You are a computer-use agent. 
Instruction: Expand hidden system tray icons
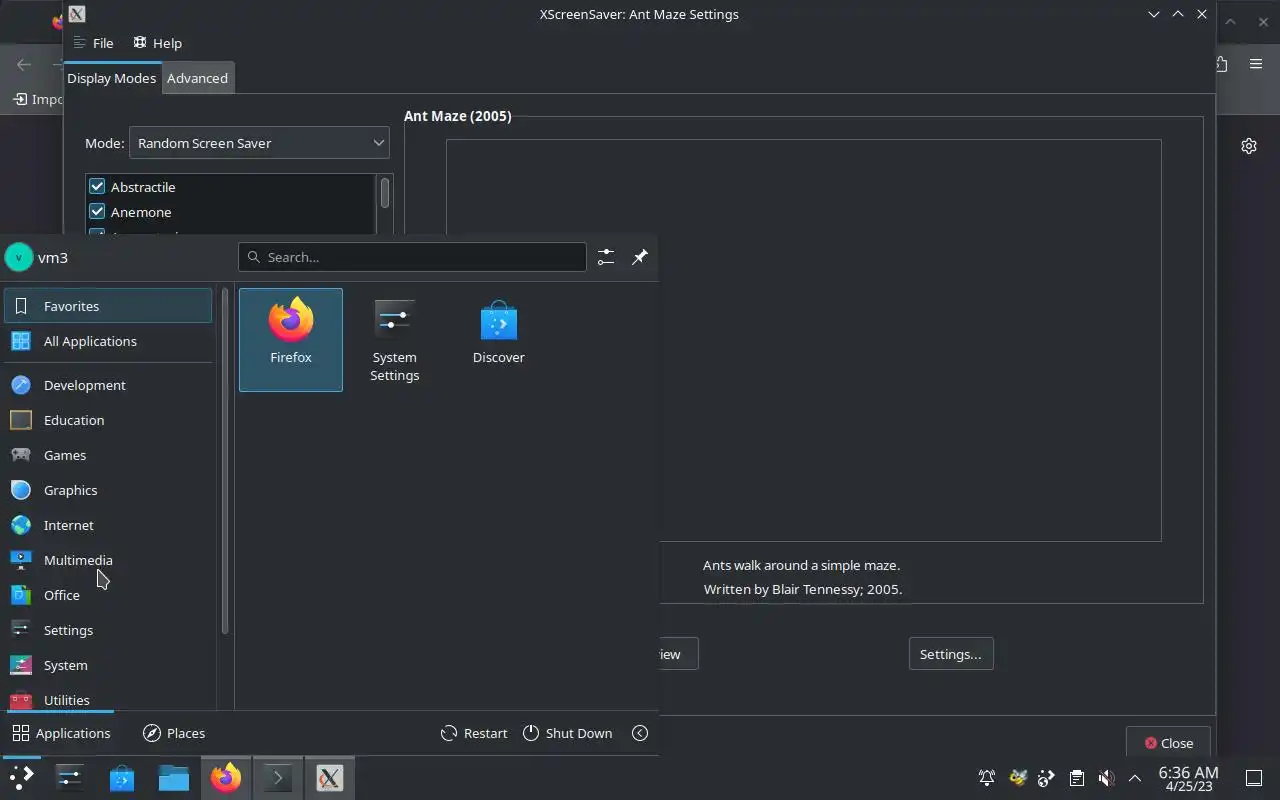pos(1135,778)
